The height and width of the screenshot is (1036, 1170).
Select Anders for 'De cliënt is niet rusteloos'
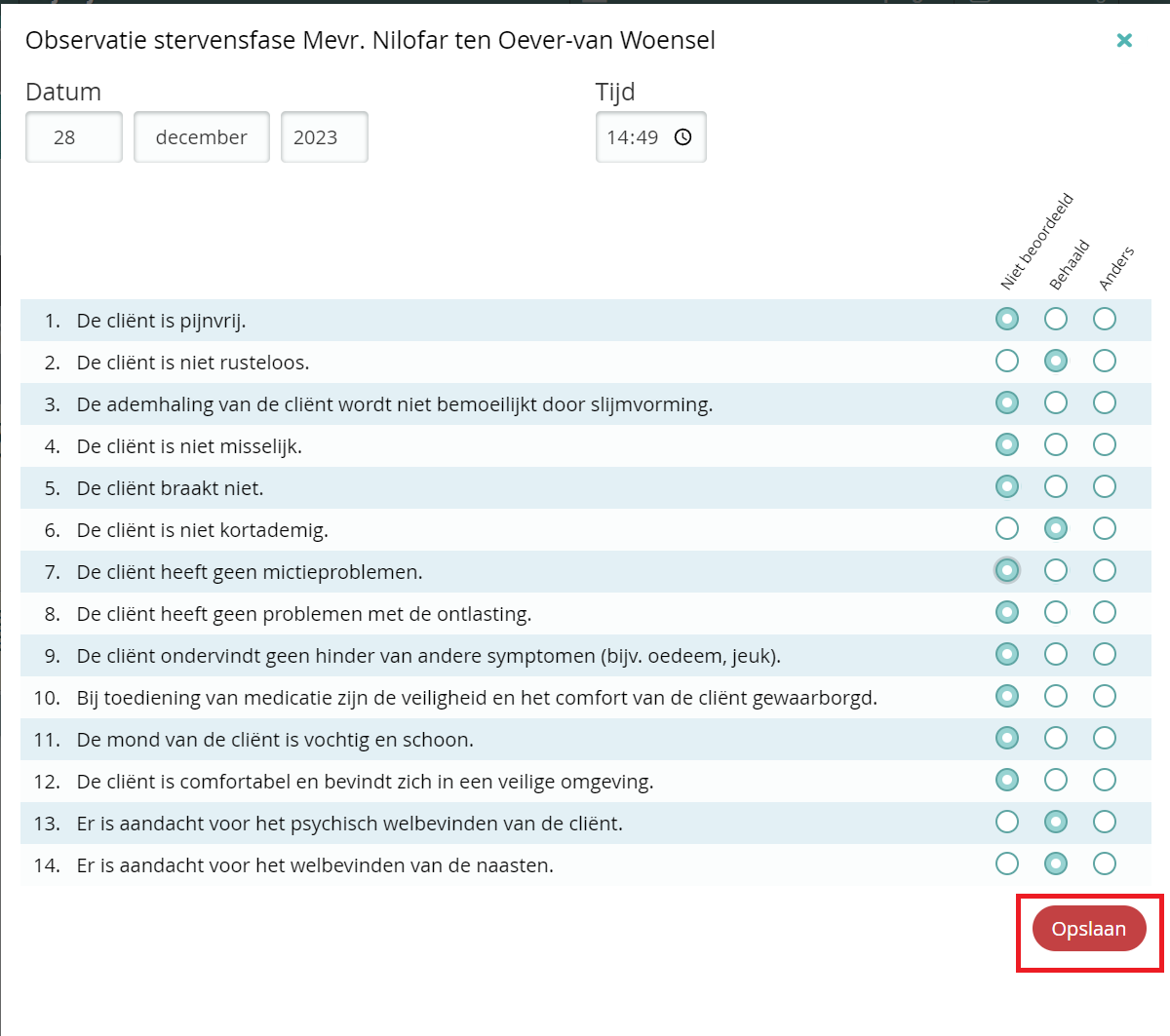point(1105,361)
